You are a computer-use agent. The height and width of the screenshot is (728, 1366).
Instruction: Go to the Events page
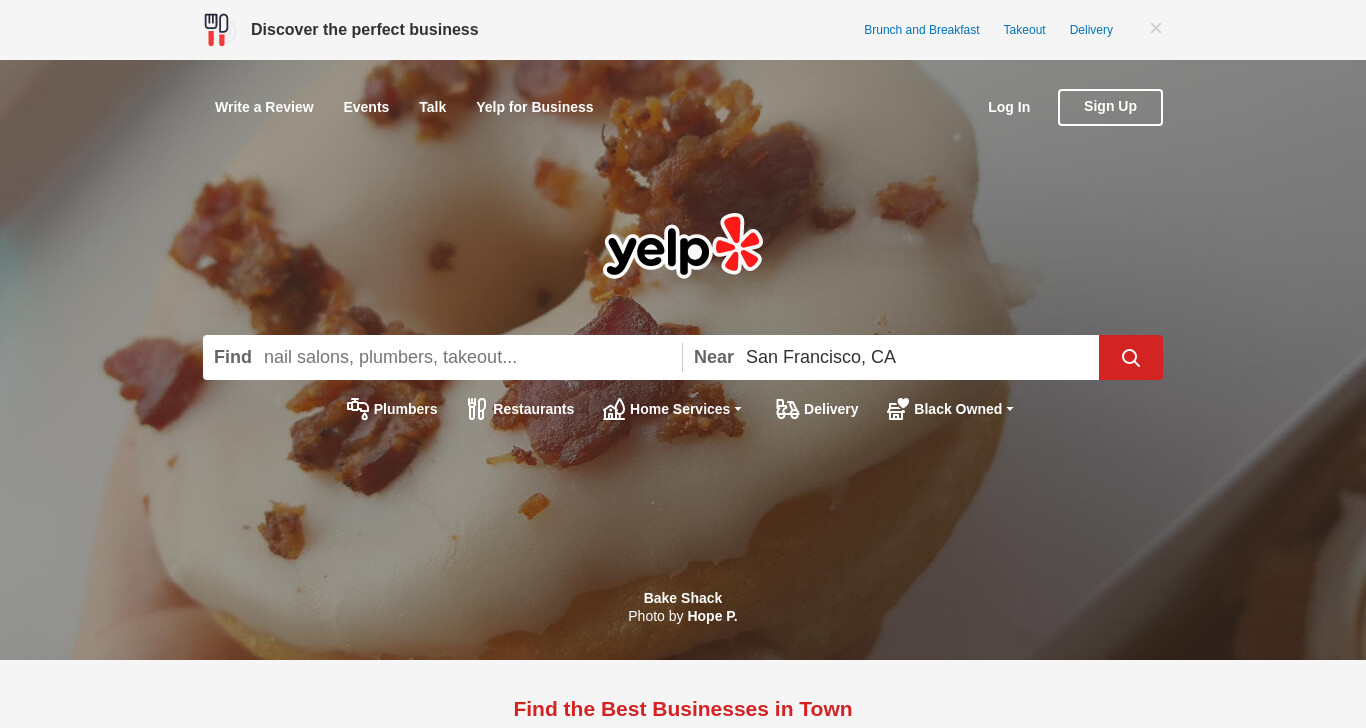tap(366, 107)
